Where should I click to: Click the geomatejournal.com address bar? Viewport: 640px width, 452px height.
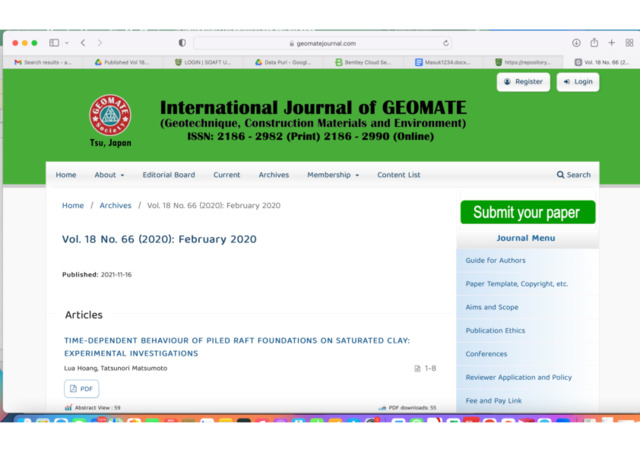point(322,43)
